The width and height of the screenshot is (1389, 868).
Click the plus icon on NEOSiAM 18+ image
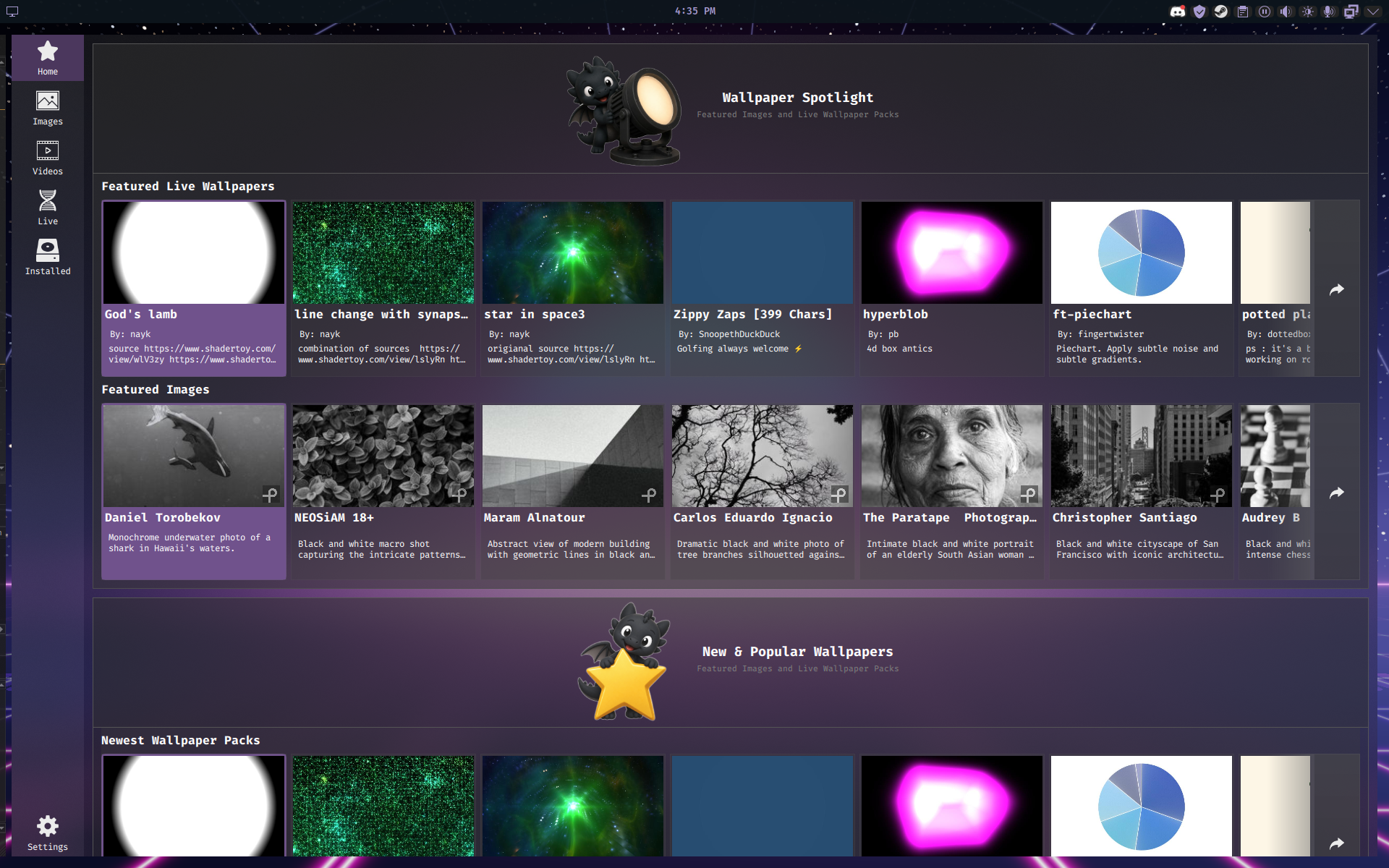point(459,495)
